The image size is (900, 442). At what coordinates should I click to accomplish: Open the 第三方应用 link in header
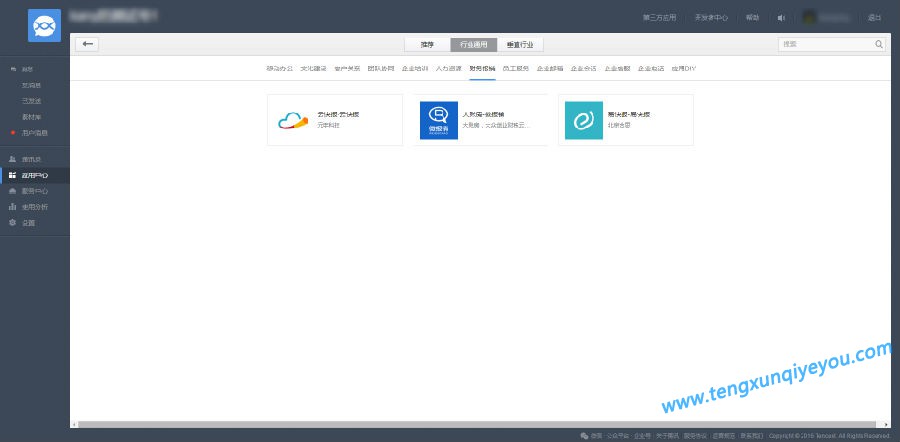[660, 18]
